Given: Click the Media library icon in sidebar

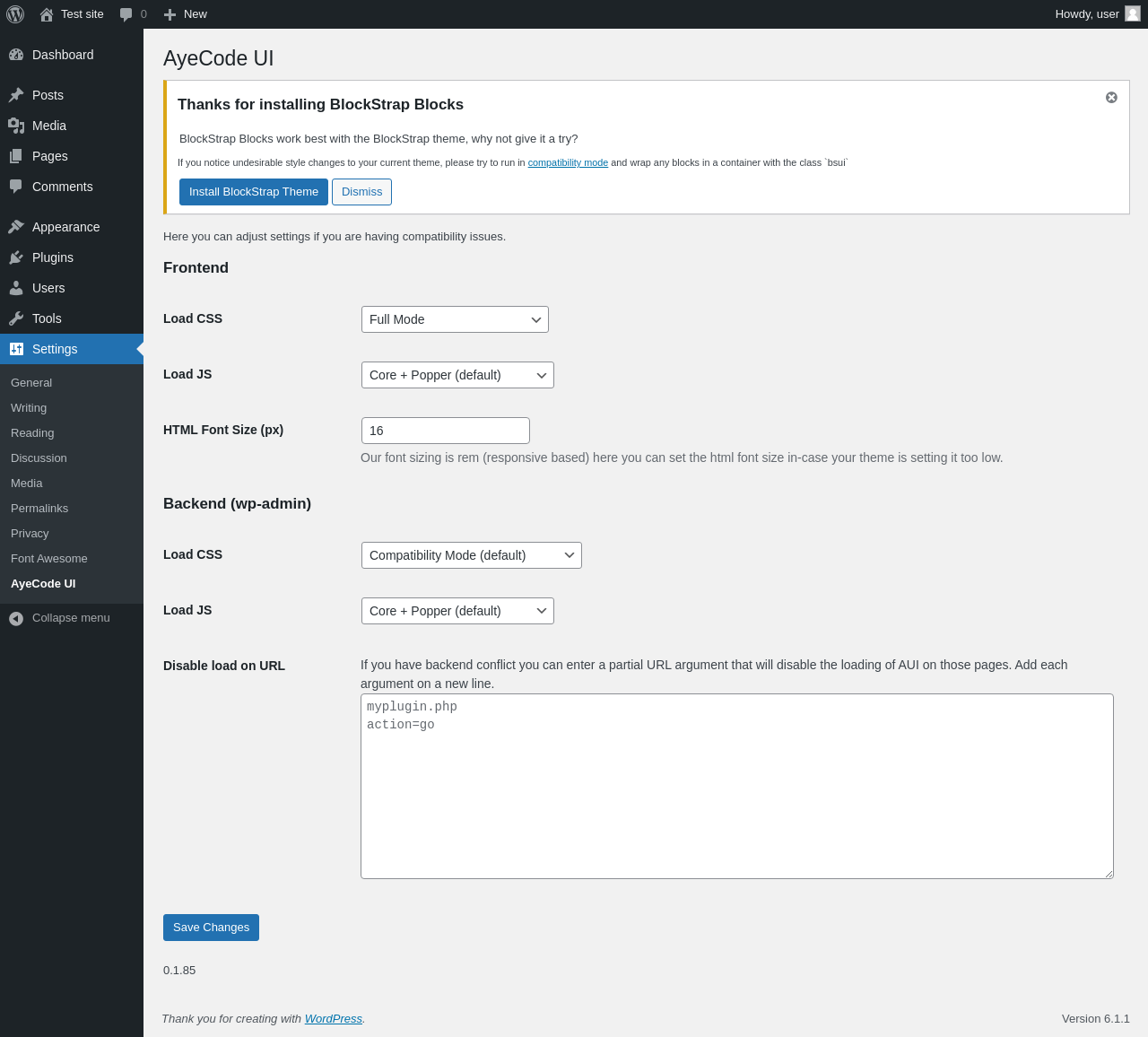Looking at the screenshot, I should [x=16, y=126].
